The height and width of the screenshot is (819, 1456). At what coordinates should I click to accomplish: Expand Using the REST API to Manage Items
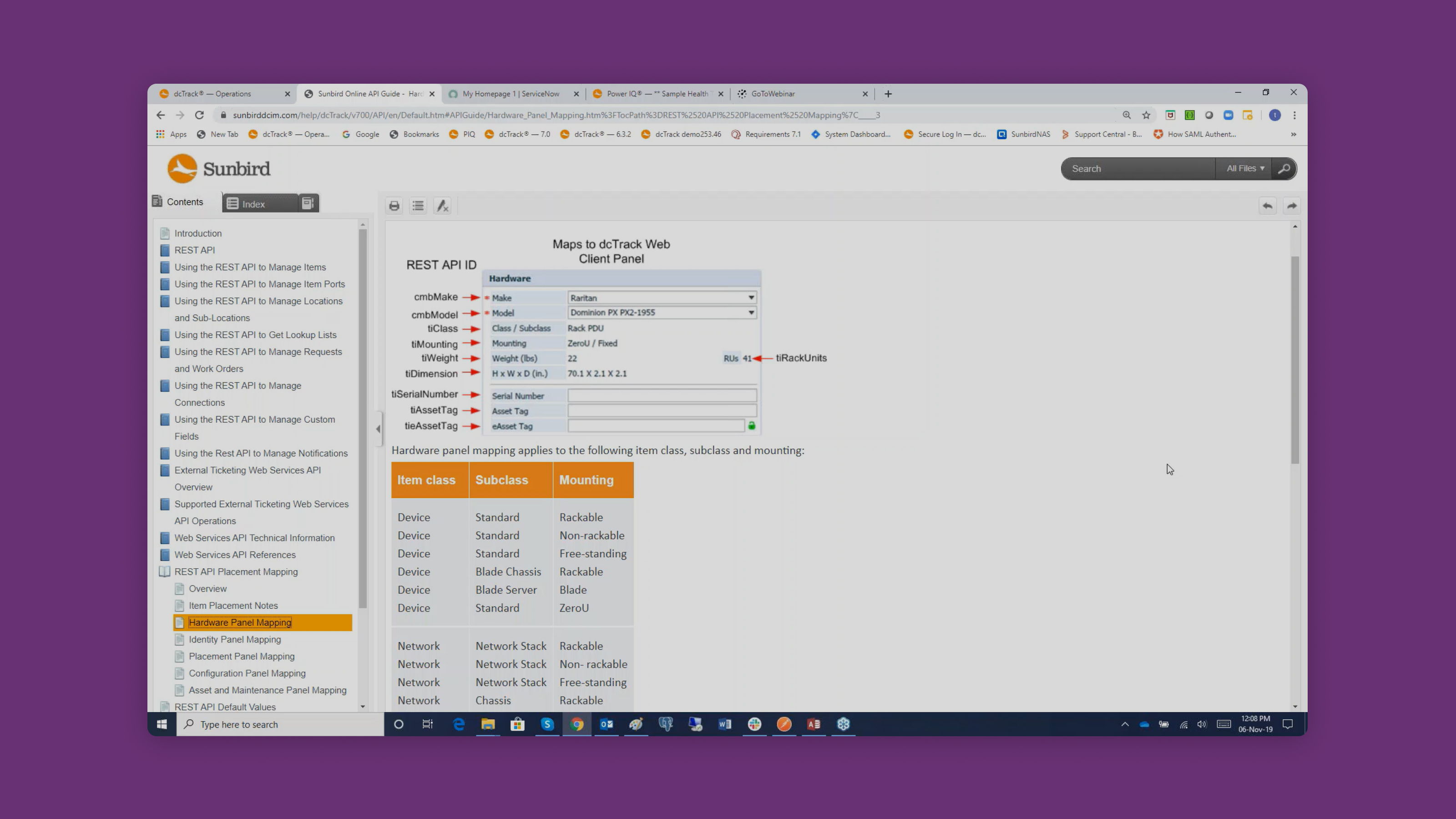(164, 268)
